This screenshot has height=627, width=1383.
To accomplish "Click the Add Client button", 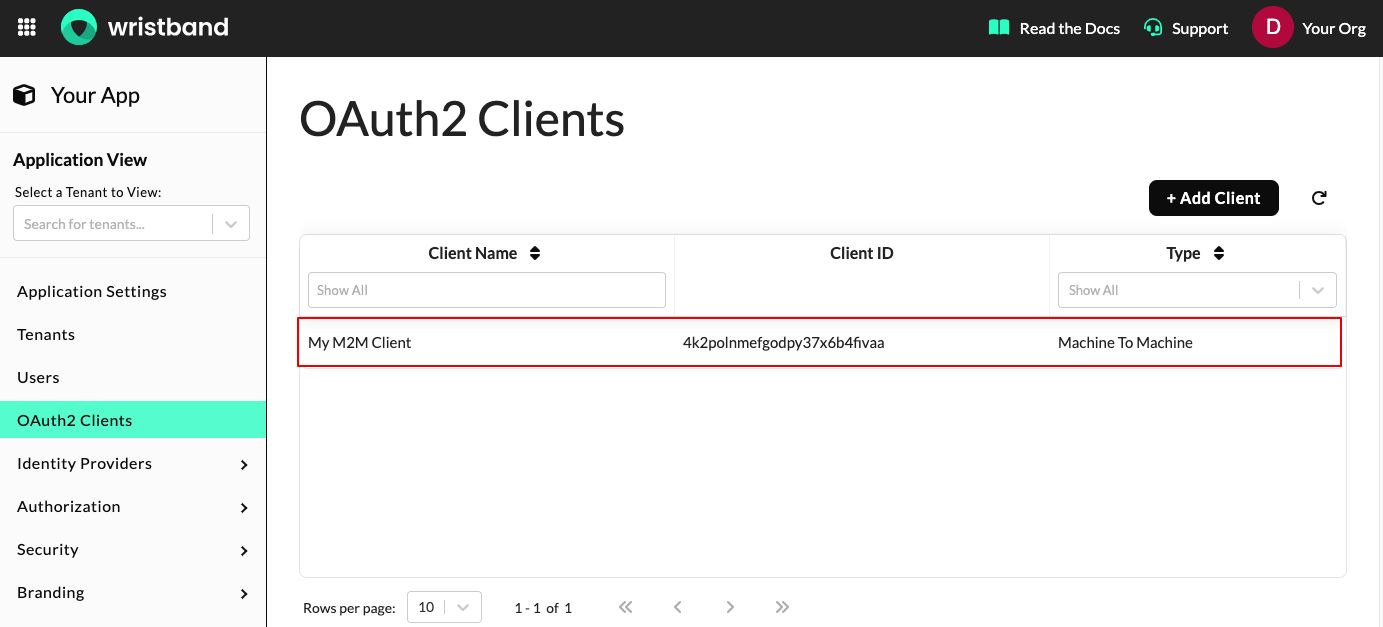I will point(1213,198).
